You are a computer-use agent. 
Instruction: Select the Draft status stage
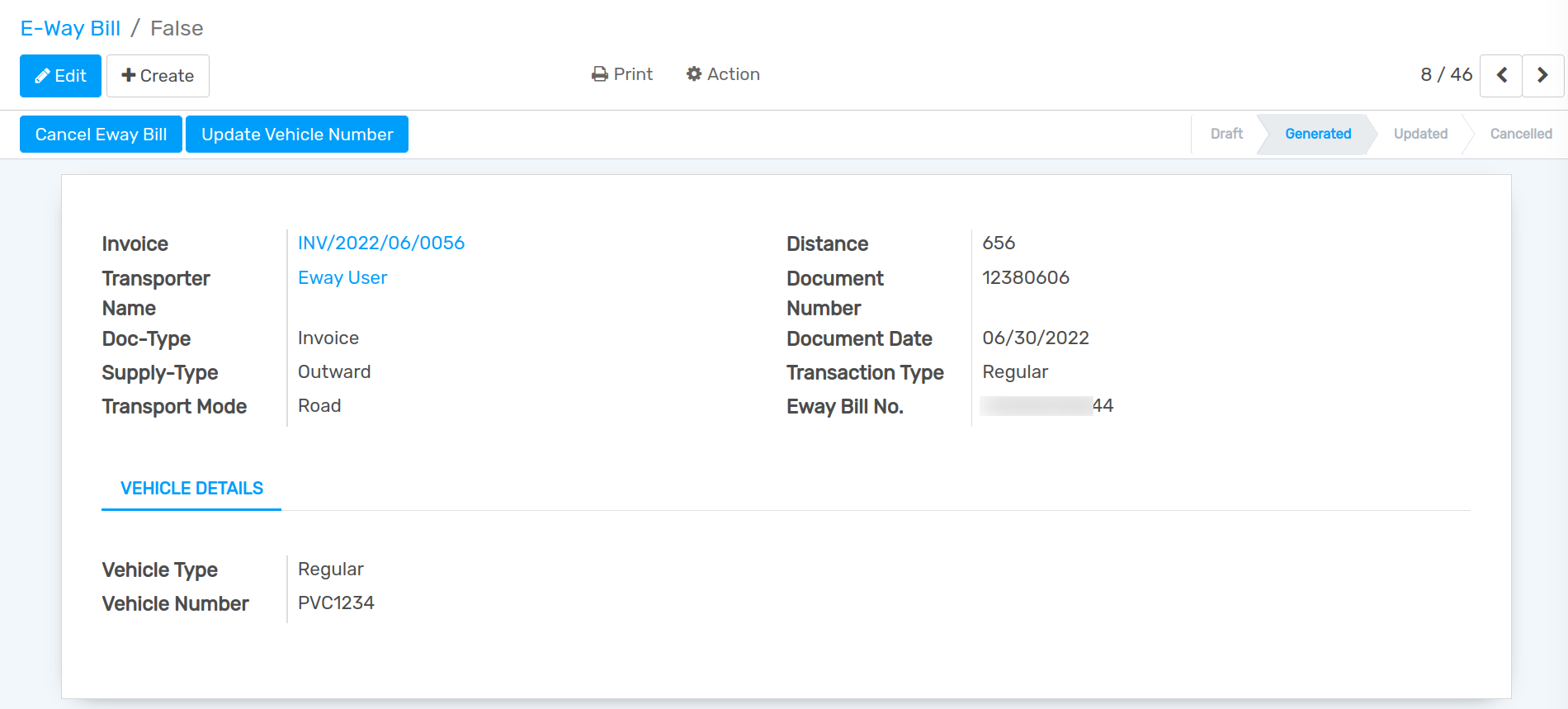(1226, 134)
